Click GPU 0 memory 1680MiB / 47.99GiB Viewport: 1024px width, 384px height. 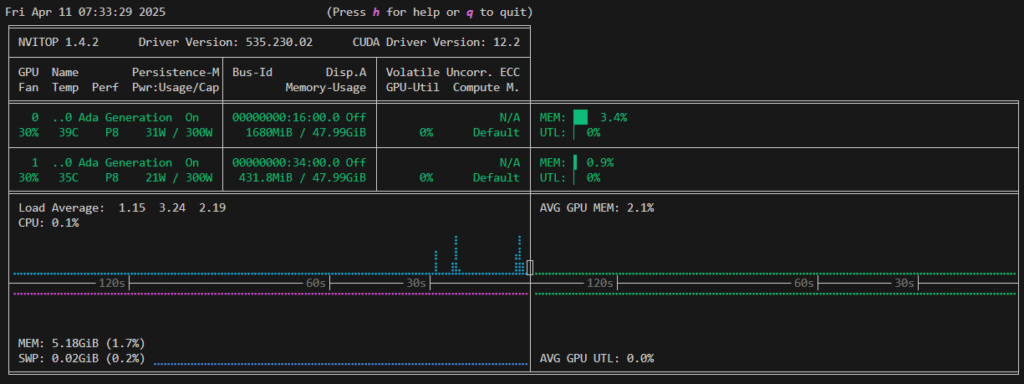click(306, 133)
